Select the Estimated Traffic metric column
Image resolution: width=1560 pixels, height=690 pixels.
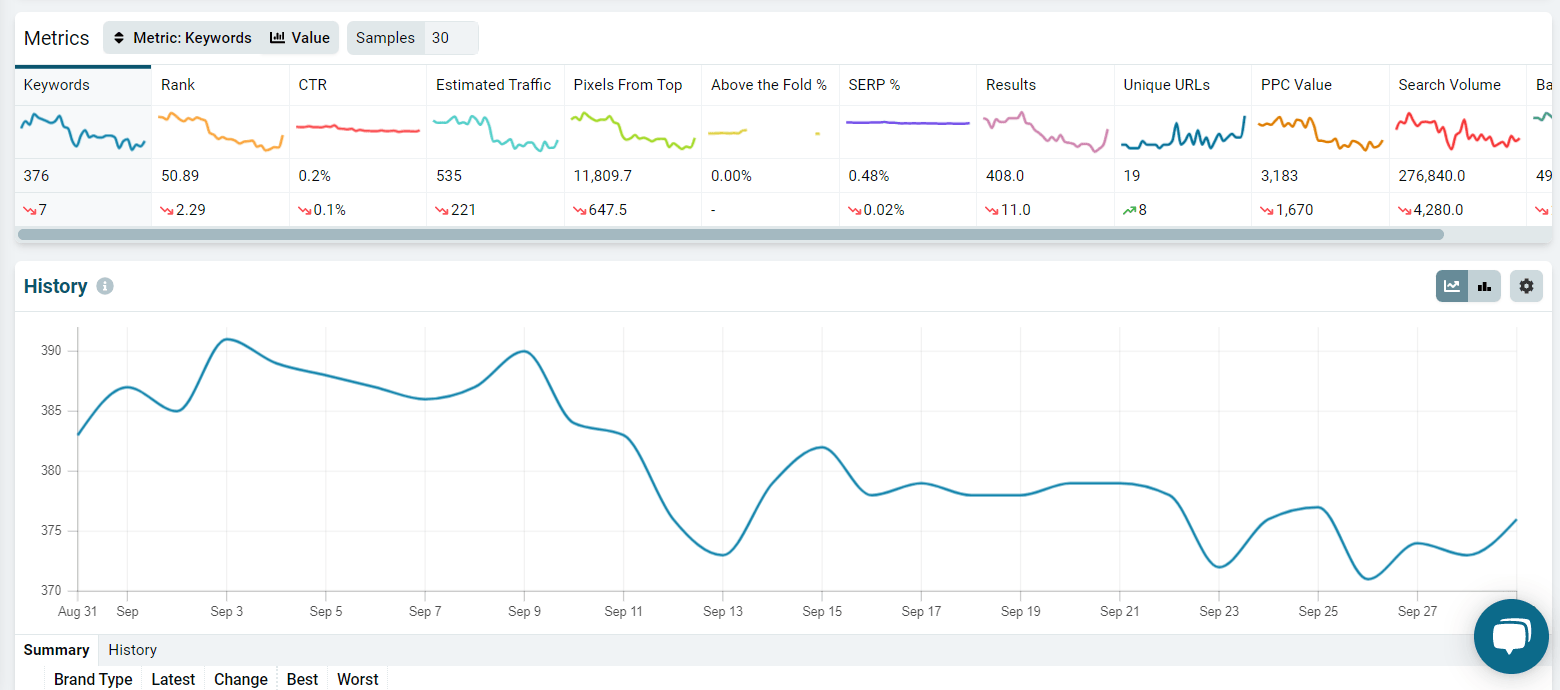tap(495, 85)
